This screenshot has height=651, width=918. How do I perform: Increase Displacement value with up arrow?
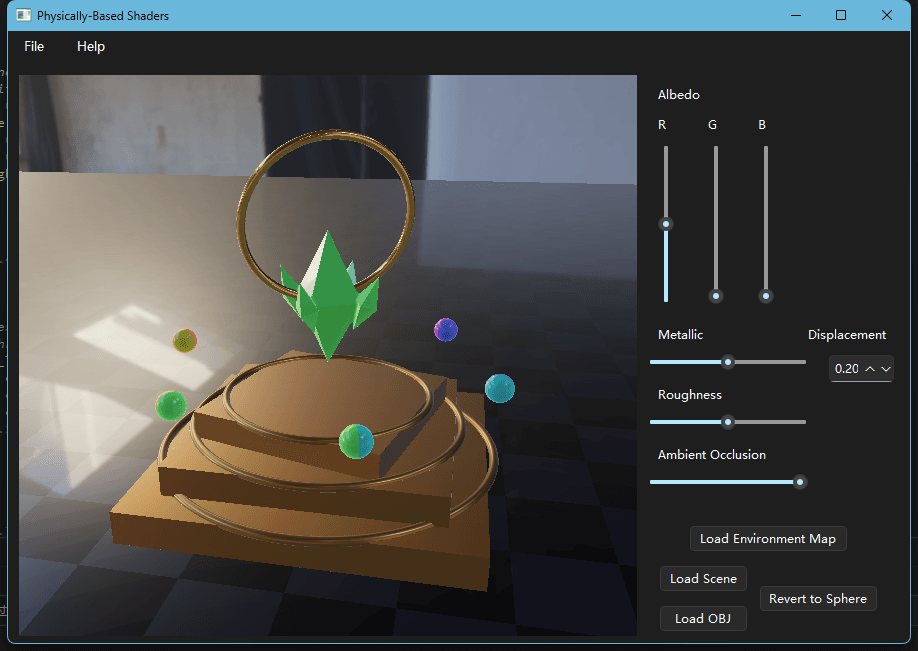pyautogui.click(x=870, y=369)
